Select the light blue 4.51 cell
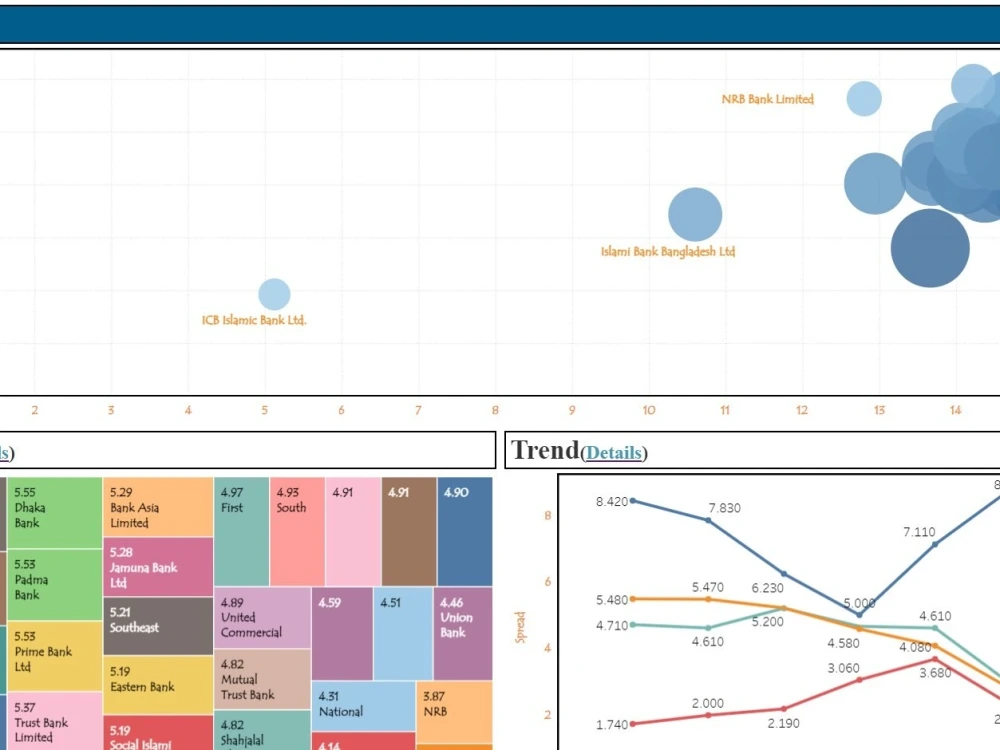1000x750 pixels. click(x=403, y=633)
